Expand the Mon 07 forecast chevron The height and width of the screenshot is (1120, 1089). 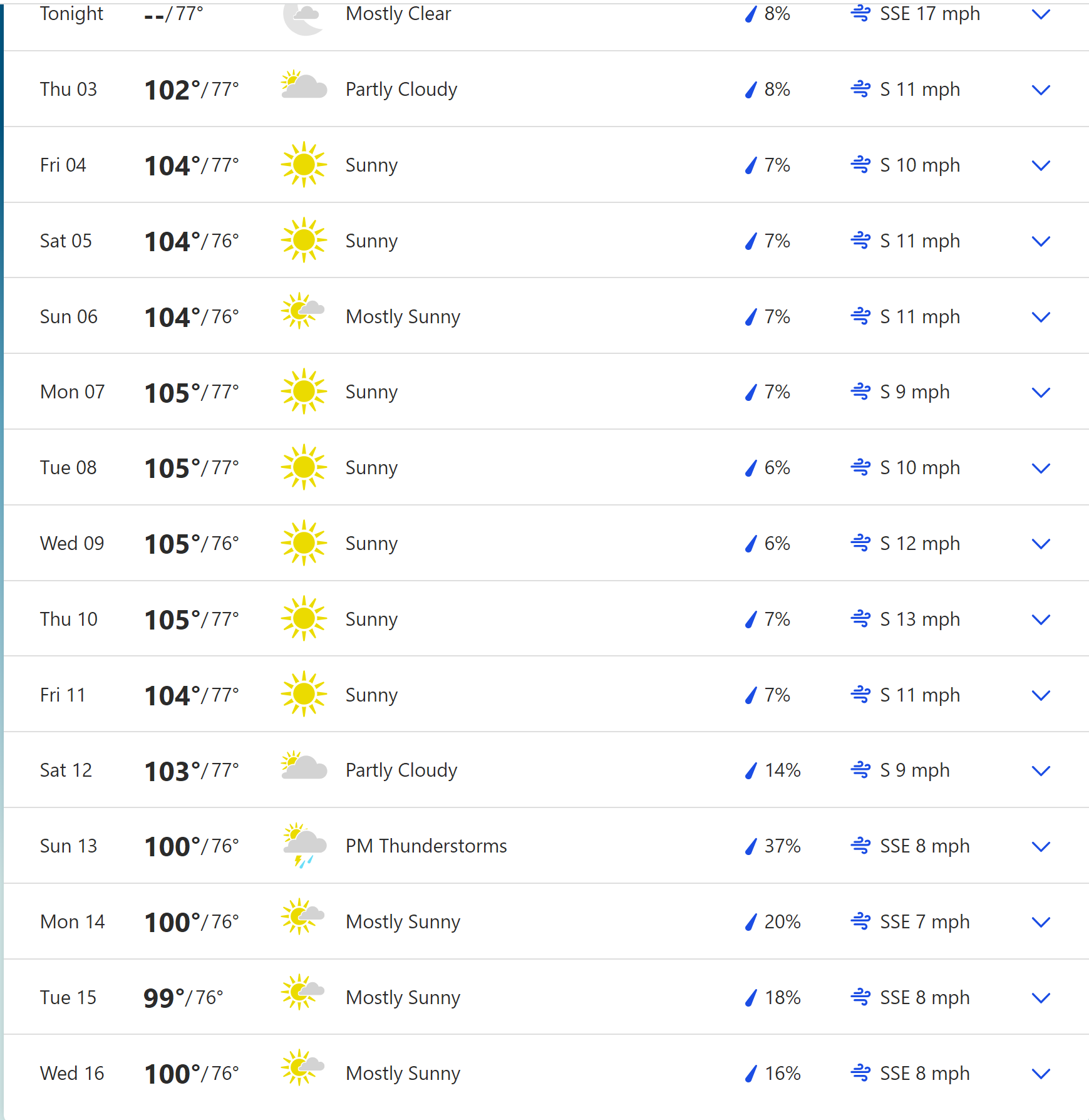(x=1041, y=393)
